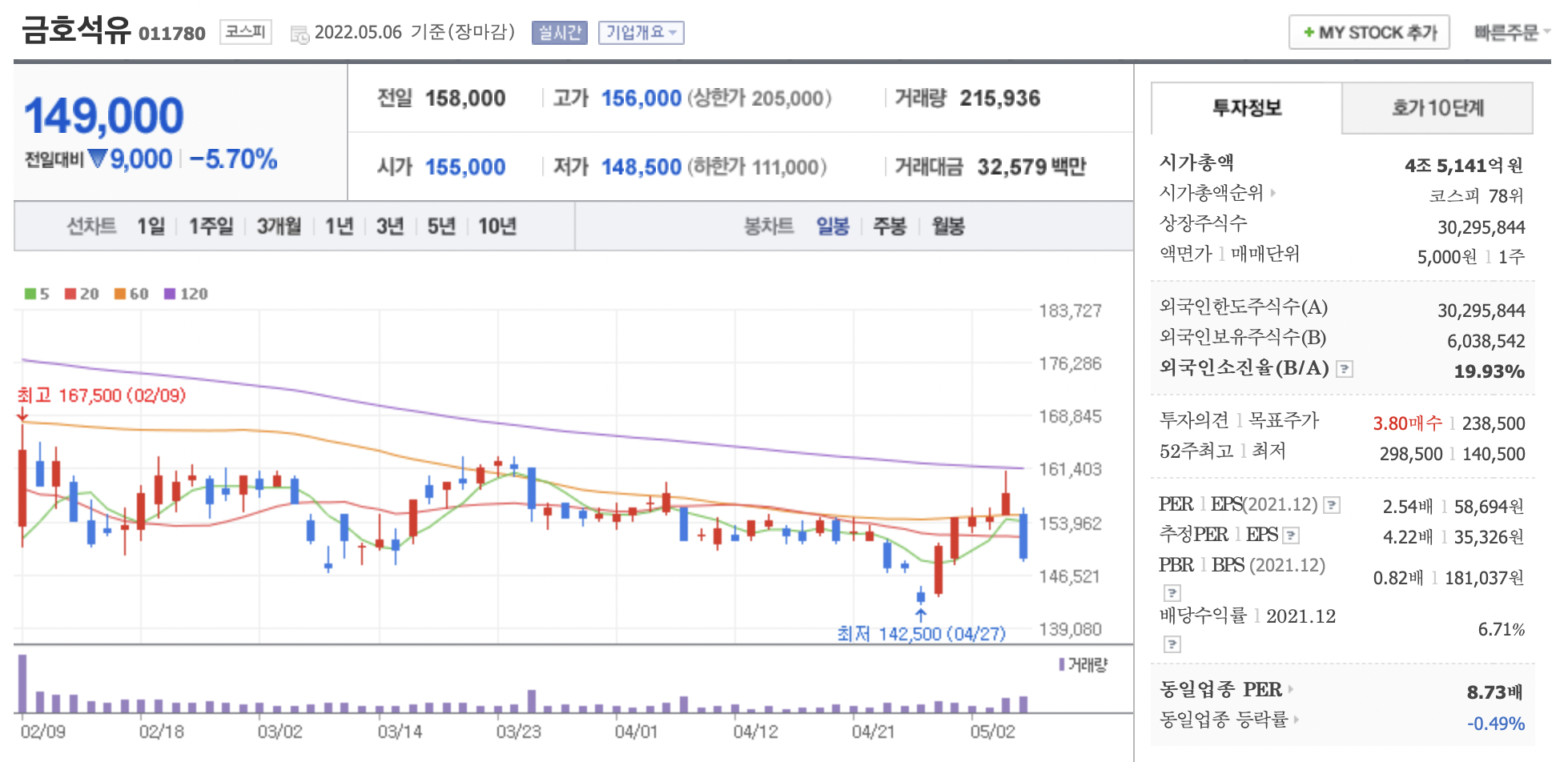Click the purple 120-day moving average legend
Viewport: 1568px width, 762px height.
point(186,294)
